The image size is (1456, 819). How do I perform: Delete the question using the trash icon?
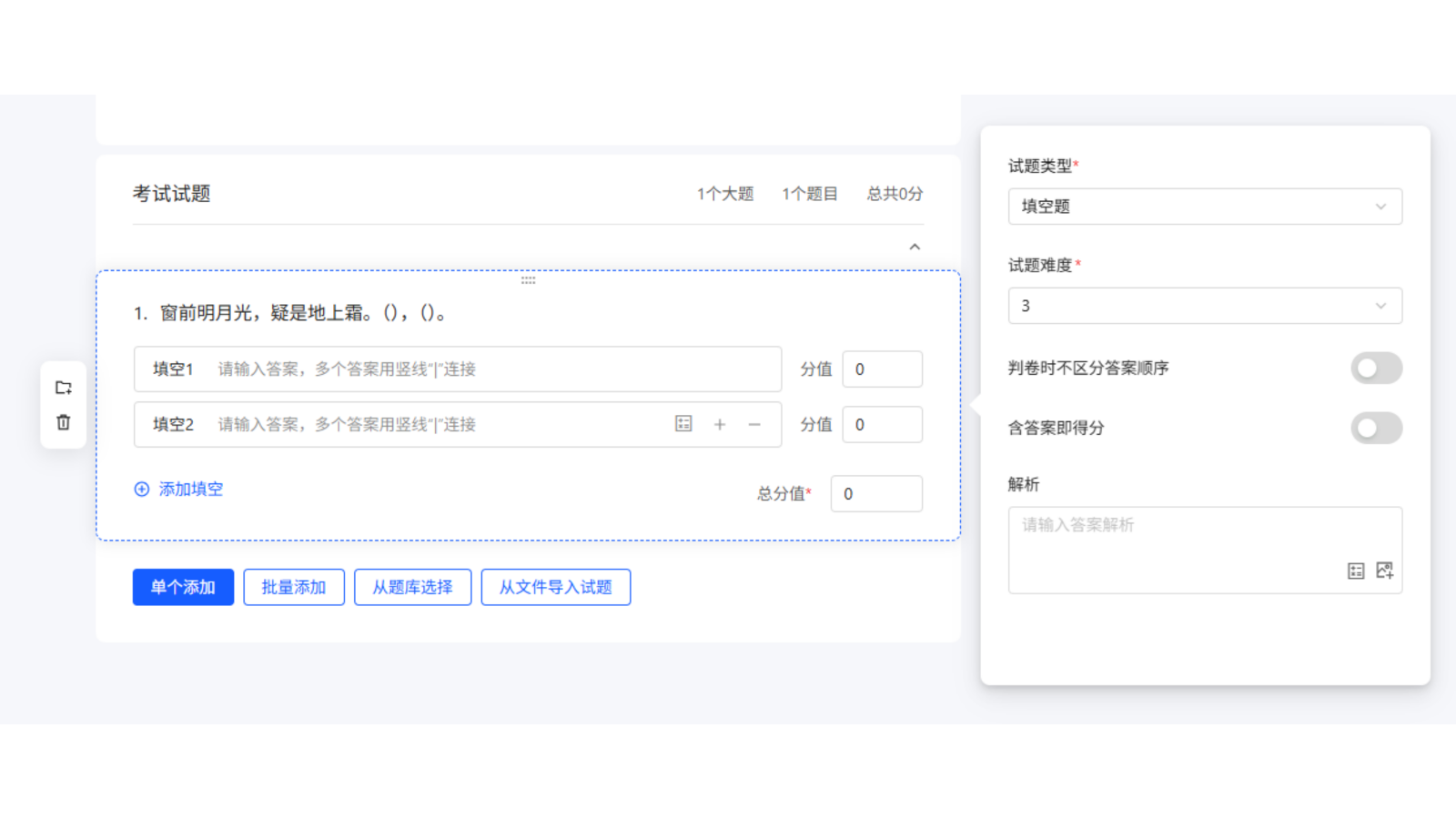pyautogui.click(x=63, y=422)
